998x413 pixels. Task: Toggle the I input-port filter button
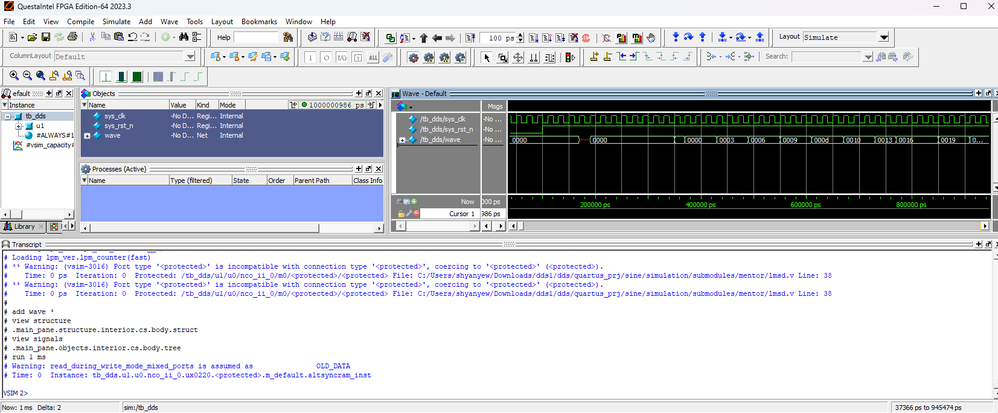point(312,57)
